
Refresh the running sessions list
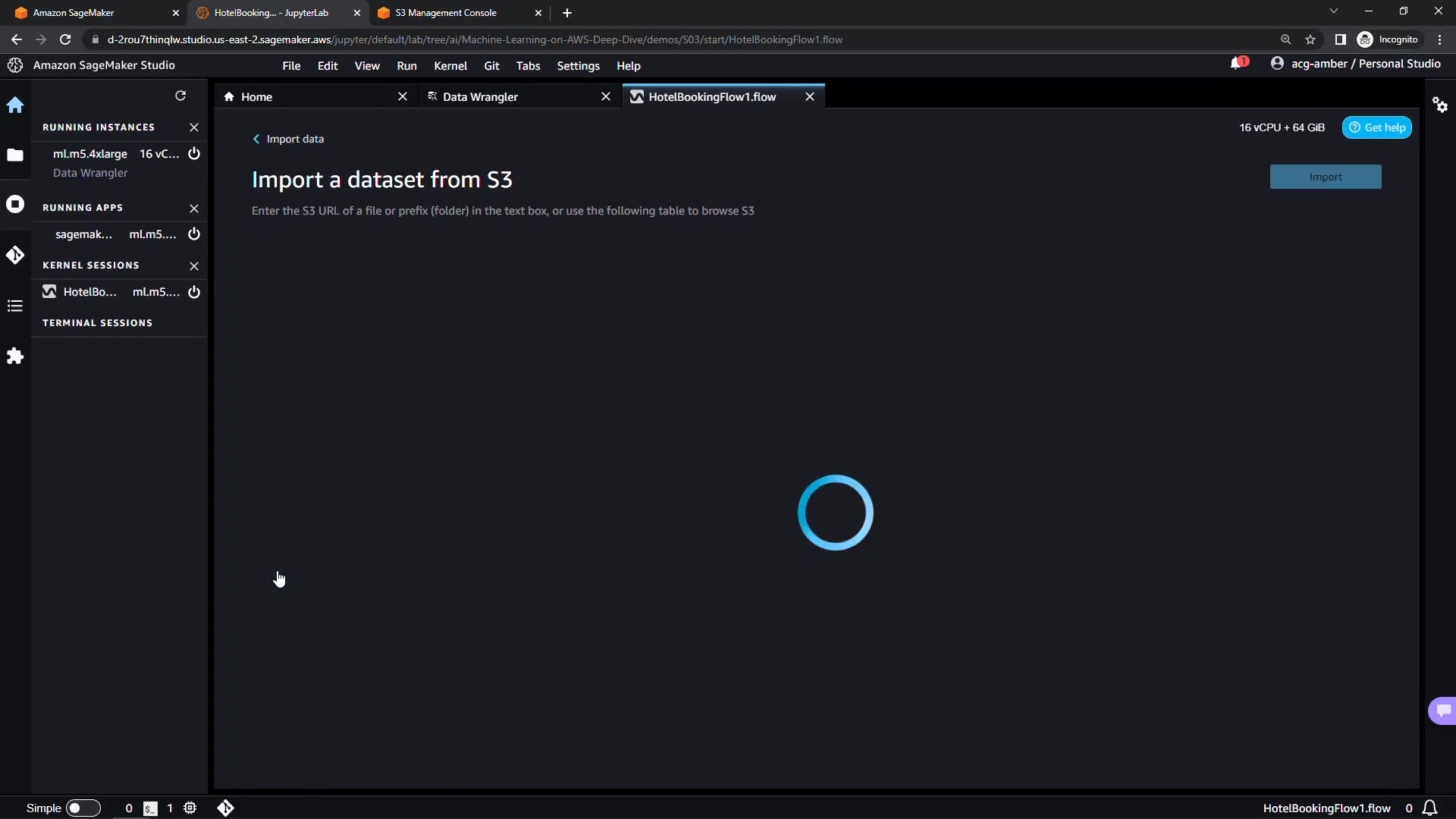point(180,96)
